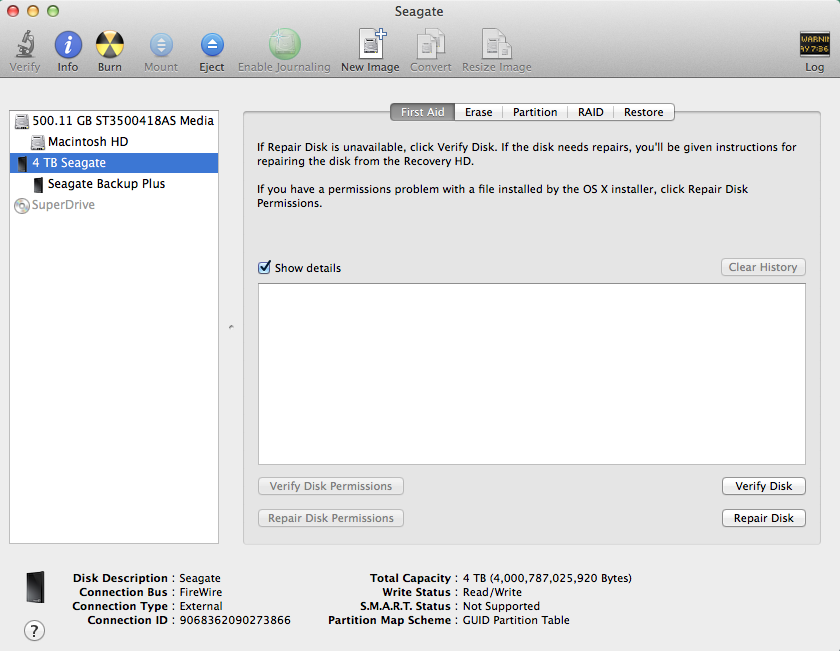Eject the selected disk
This screenshot has height=651, width=840.
(x=211, y=45)
